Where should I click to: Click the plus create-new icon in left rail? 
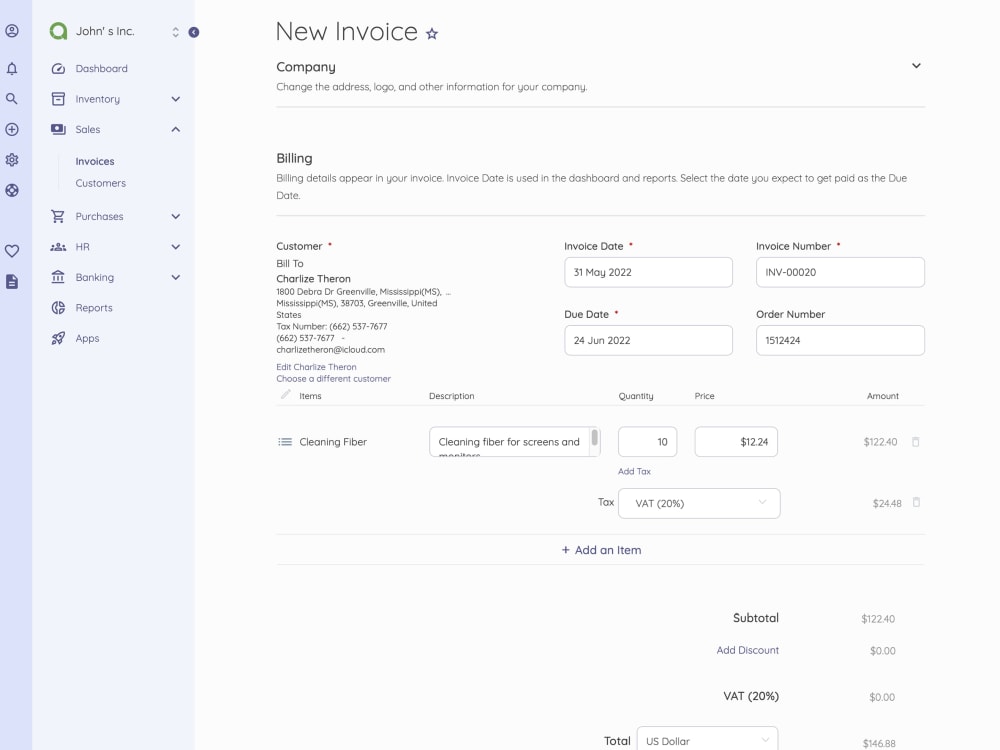coord(11,129)
